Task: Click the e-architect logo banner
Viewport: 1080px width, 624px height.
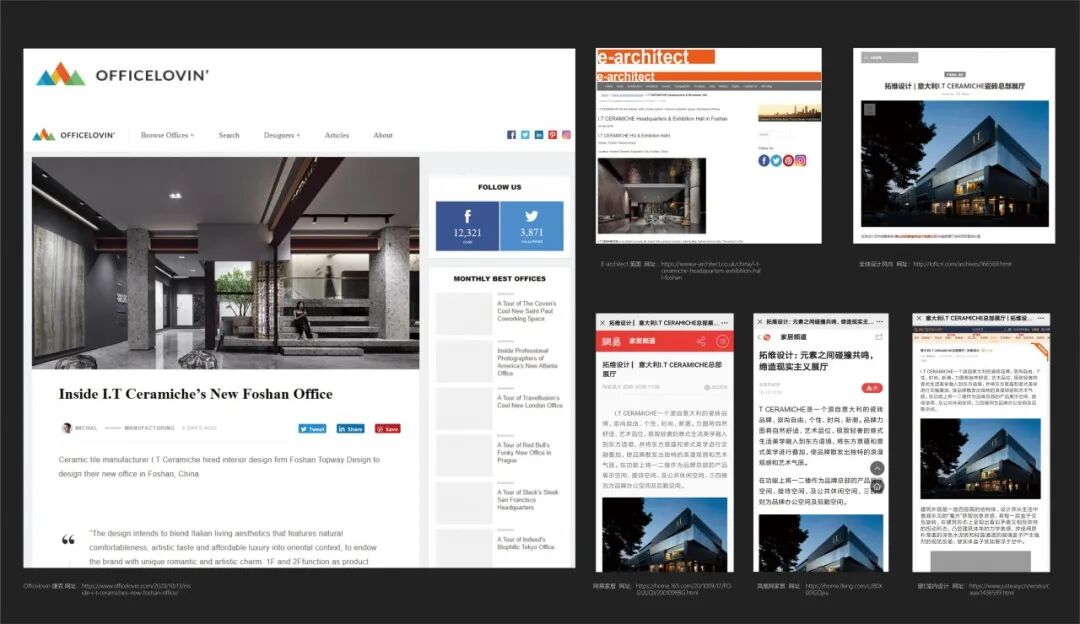Action: click(x=655, y=56)
